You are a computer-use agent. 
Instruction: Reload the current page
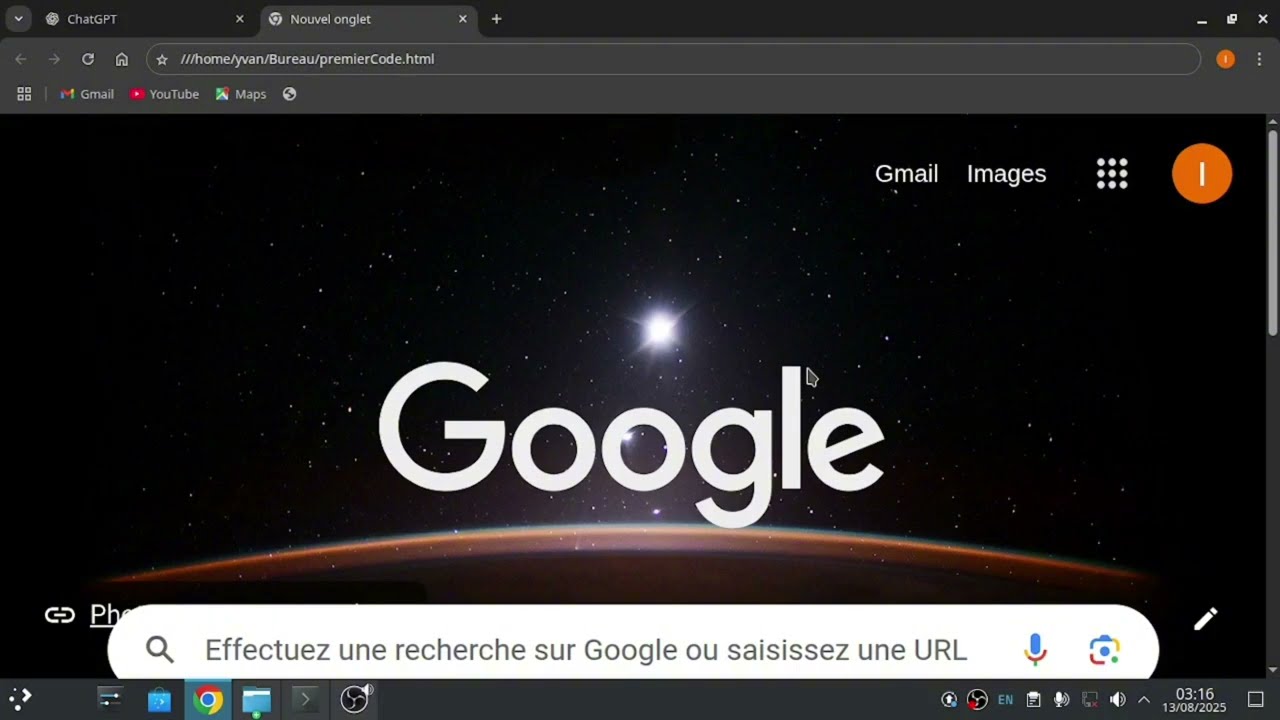pyautogui.click(x=88, y=59)
